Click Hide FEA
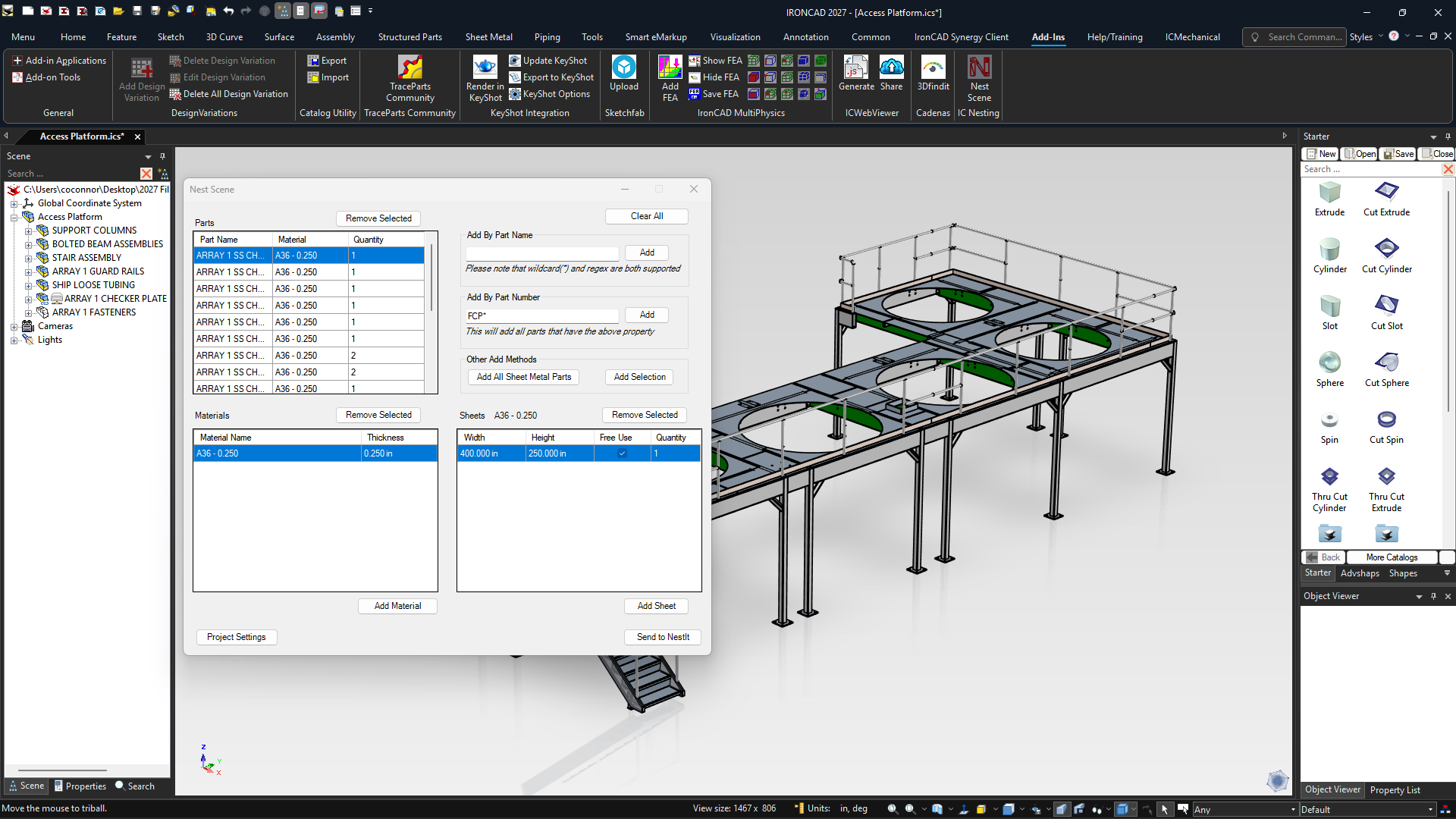Image resolution: width=1456 pixels, height=819 pixels. coord(714,77)
